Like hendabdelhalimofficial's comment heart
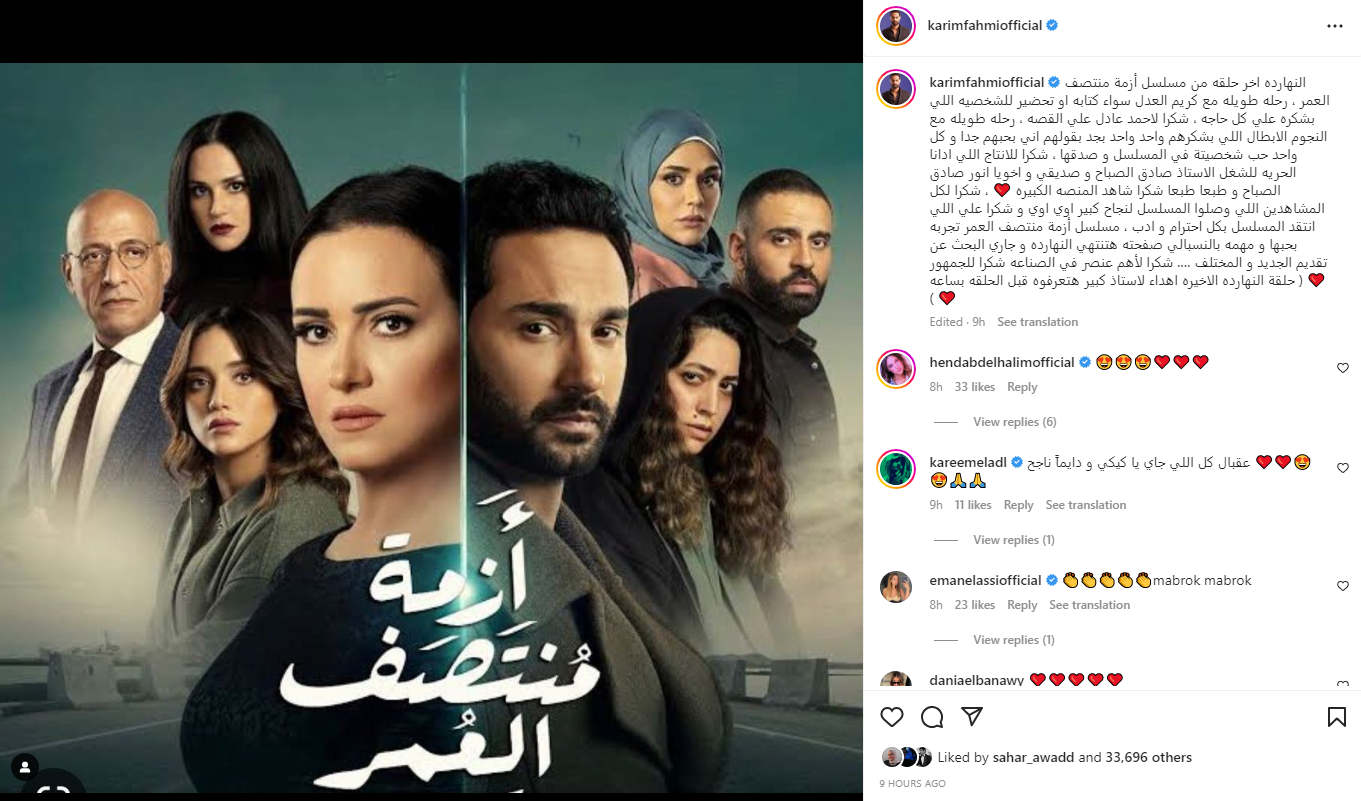 click(1343, 368)
